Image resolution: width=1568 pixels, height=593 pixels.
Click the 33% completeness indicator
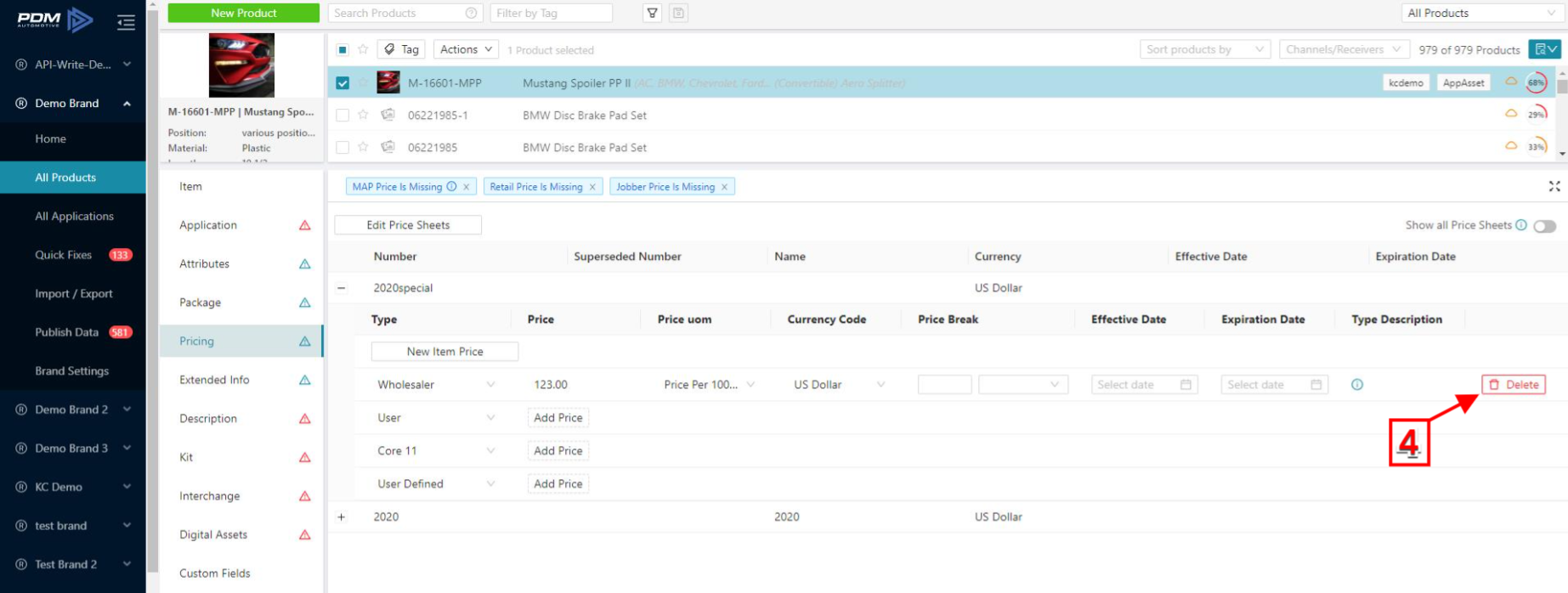(1537, 147)
